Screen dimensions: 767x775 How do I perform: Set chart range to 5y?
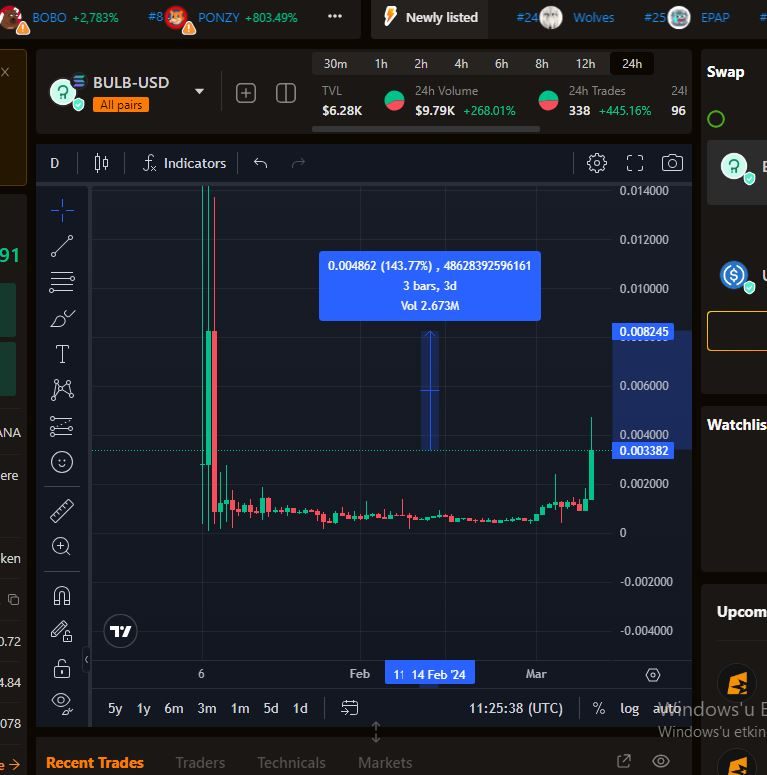[x=115, y=708]
